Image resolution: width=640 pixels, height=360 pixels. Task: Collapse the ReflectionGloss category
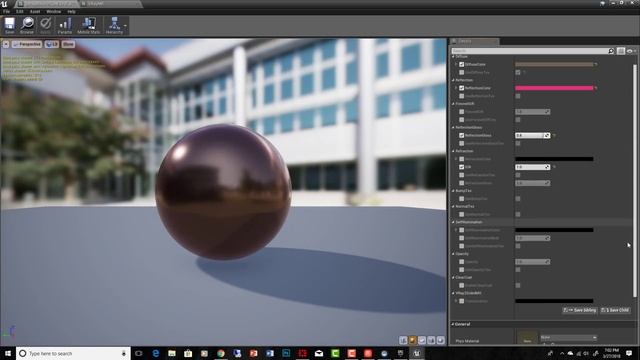(x=453, y=128)
